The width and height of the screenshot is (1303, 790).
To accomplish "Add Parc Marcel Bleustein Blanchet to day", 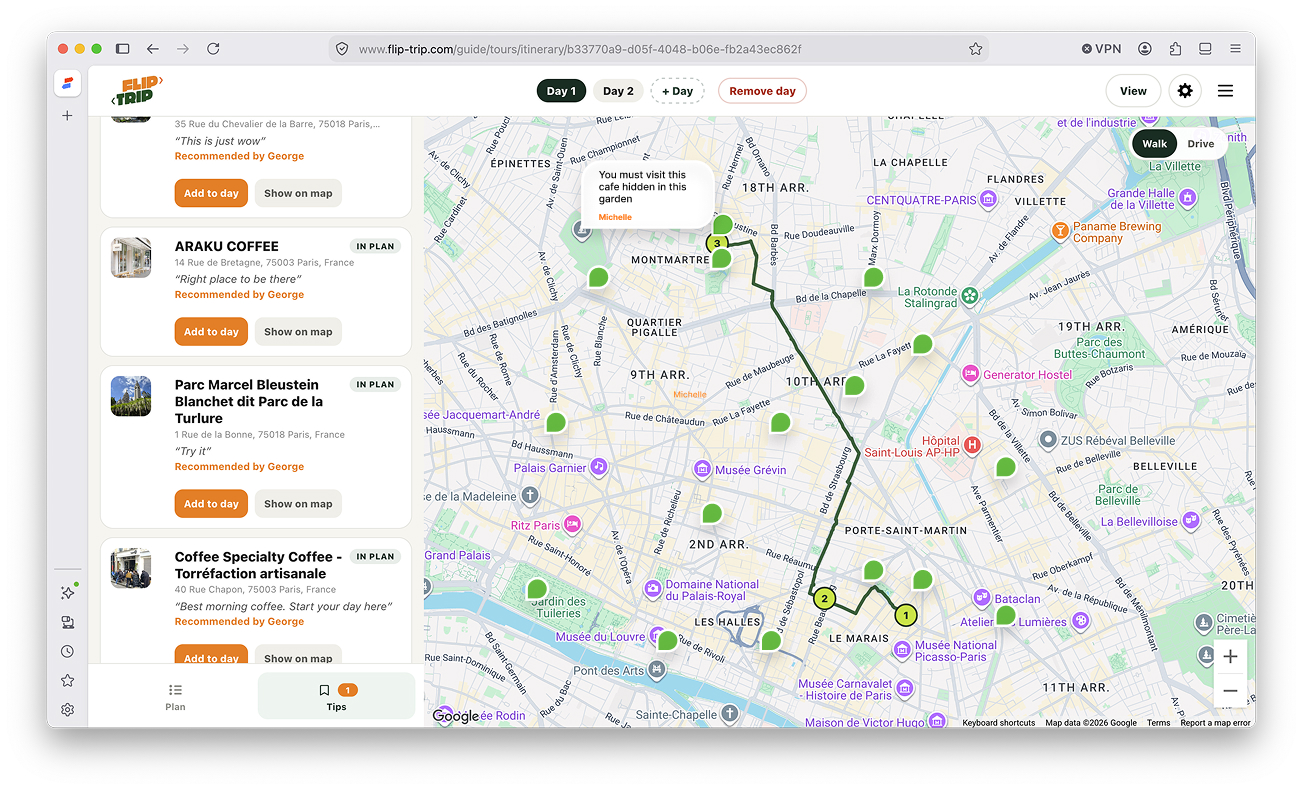I will click(211, 504).
